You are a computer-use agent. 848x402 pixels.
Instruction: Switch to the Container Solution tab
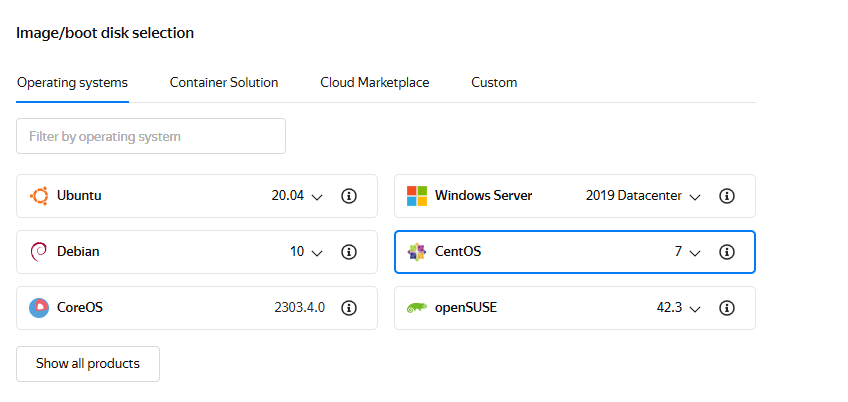(224, 82)
